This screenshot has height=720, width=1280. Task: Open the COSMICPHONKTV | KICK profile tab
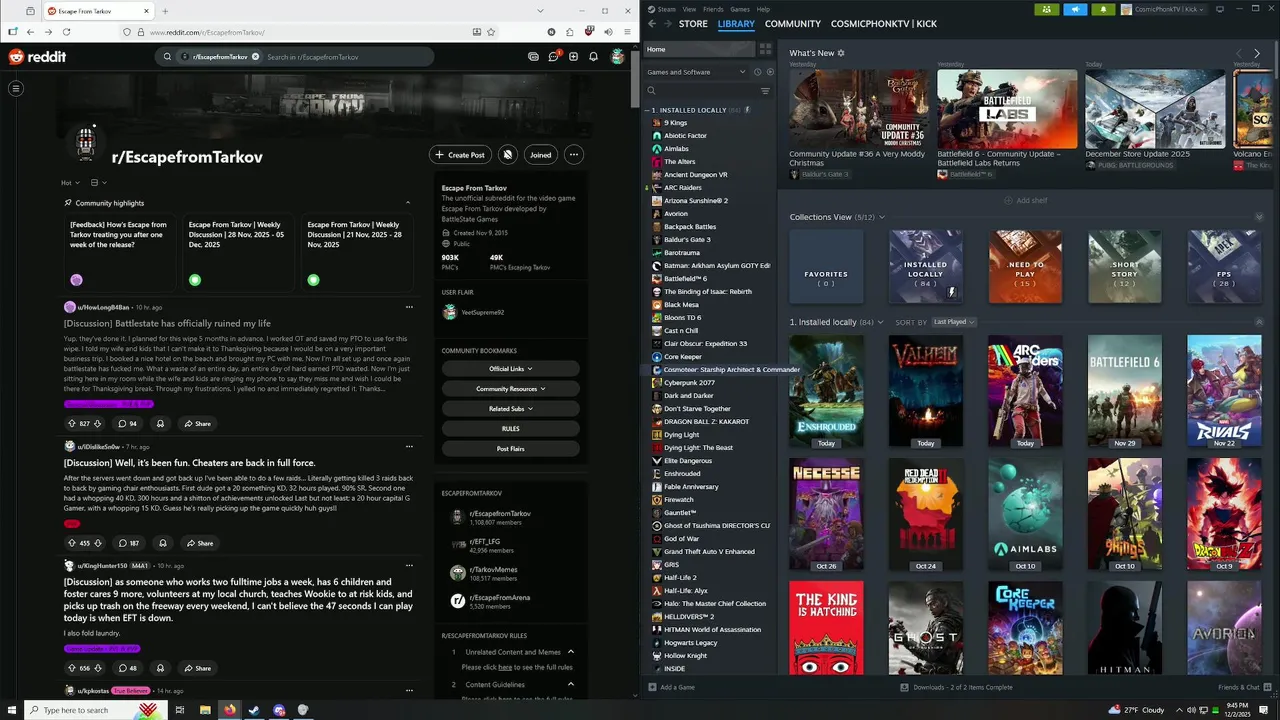click(x=884, y=24)
